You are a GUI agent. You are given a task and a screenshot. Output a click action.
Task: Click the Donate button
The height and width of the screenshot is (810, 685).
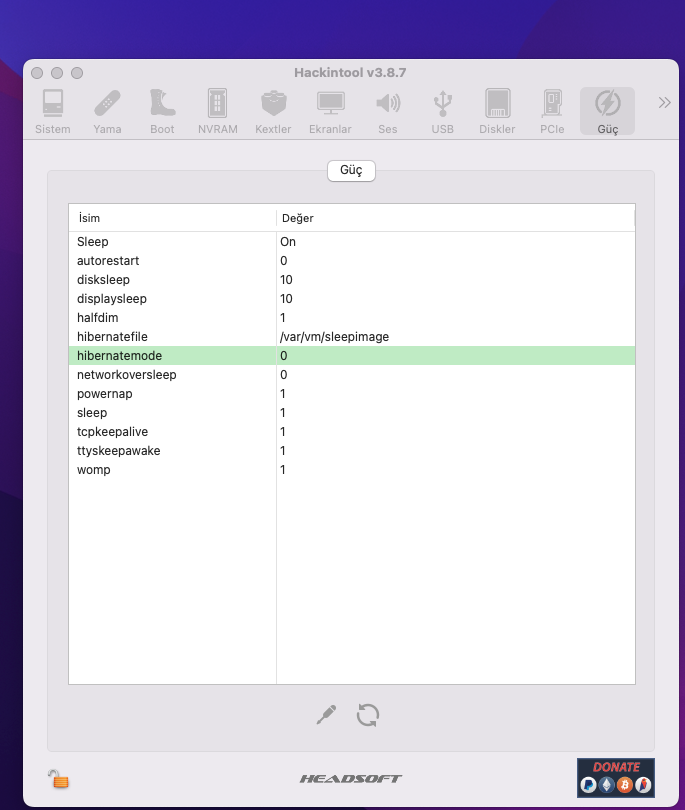point(615,777)
